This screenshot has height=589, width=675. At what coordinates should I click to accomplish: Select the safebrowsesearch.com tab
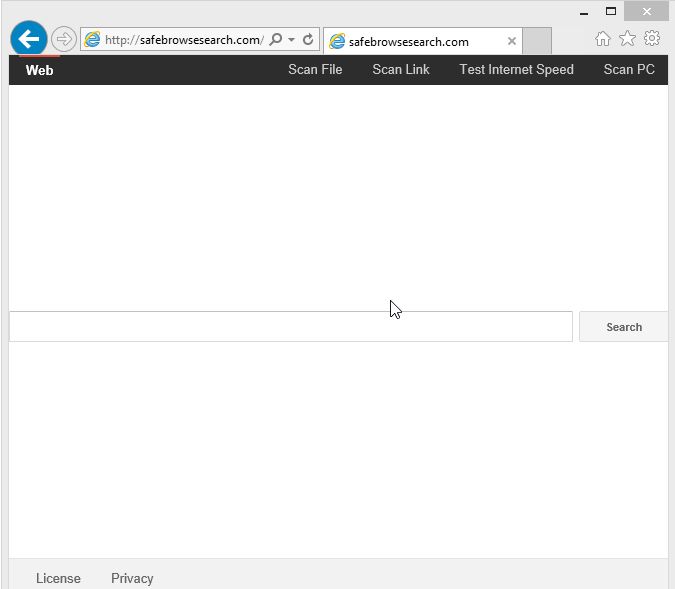point(422,41)
